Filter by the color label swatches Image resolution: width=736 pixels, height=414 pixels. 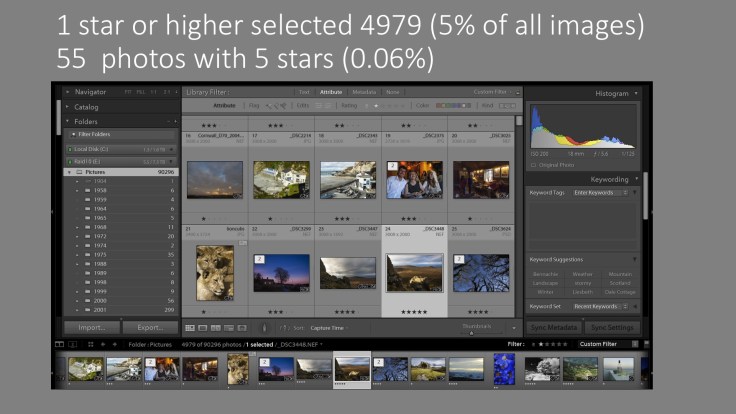[x=453, y=106]
